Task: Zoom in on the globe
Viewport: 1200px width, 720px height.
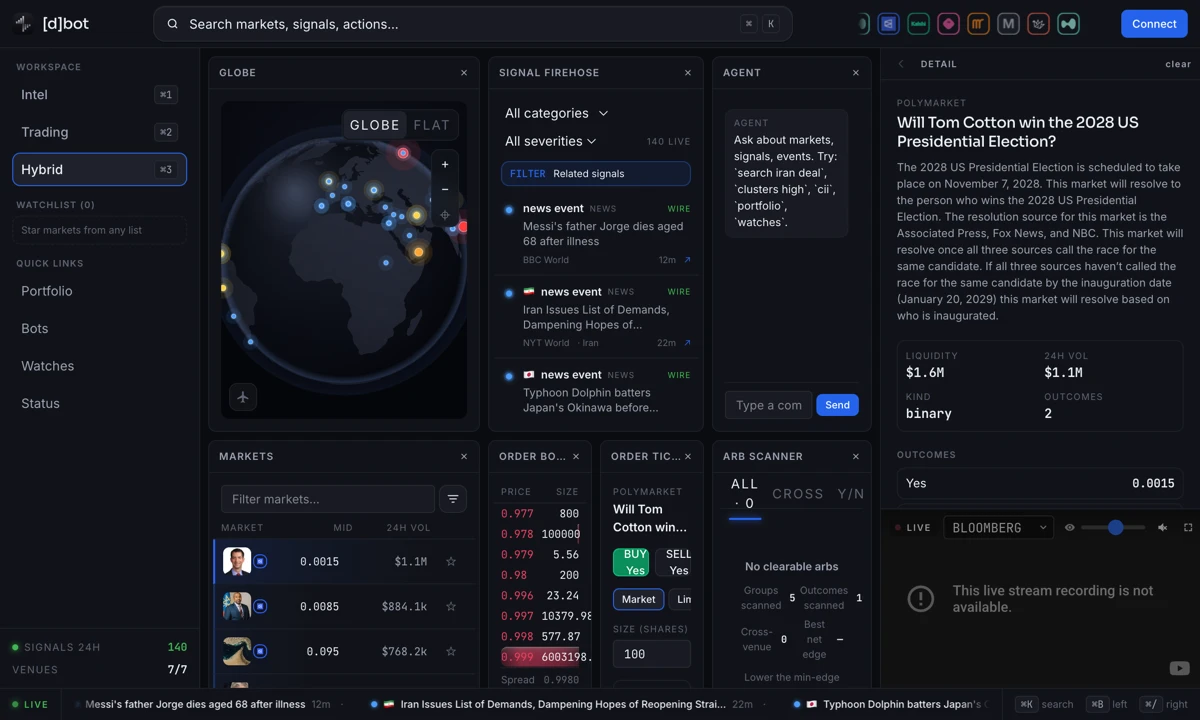Action: 445,164
